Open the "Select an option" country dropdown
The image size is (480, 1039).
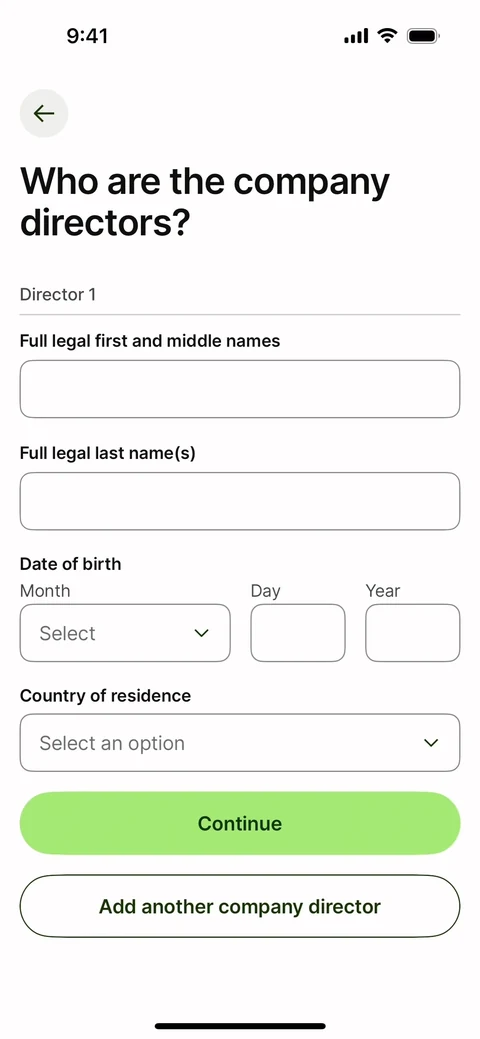pos(240,743)
